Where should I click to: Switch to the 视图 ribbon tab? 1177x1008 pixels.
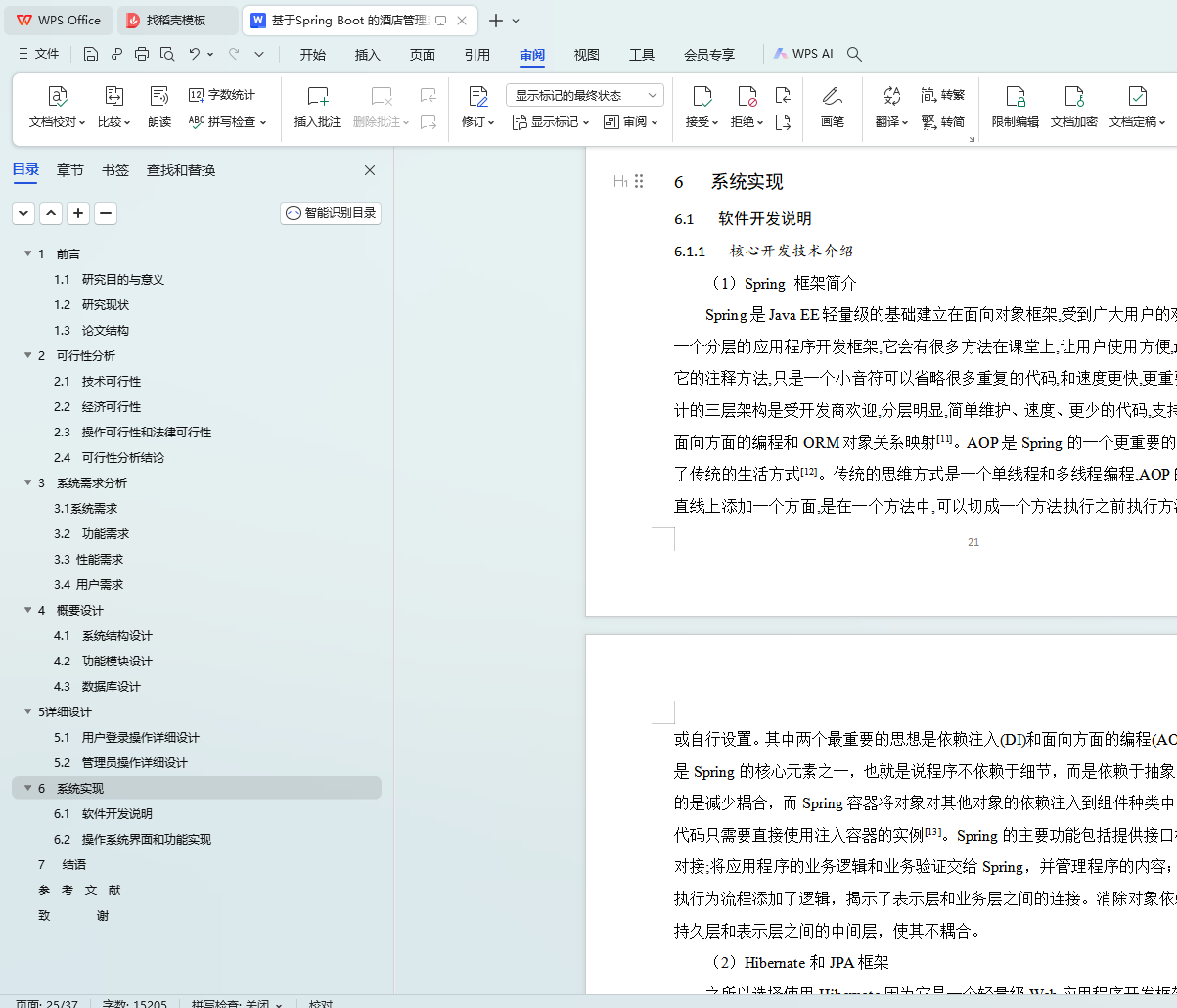click(x=587, y=55)
